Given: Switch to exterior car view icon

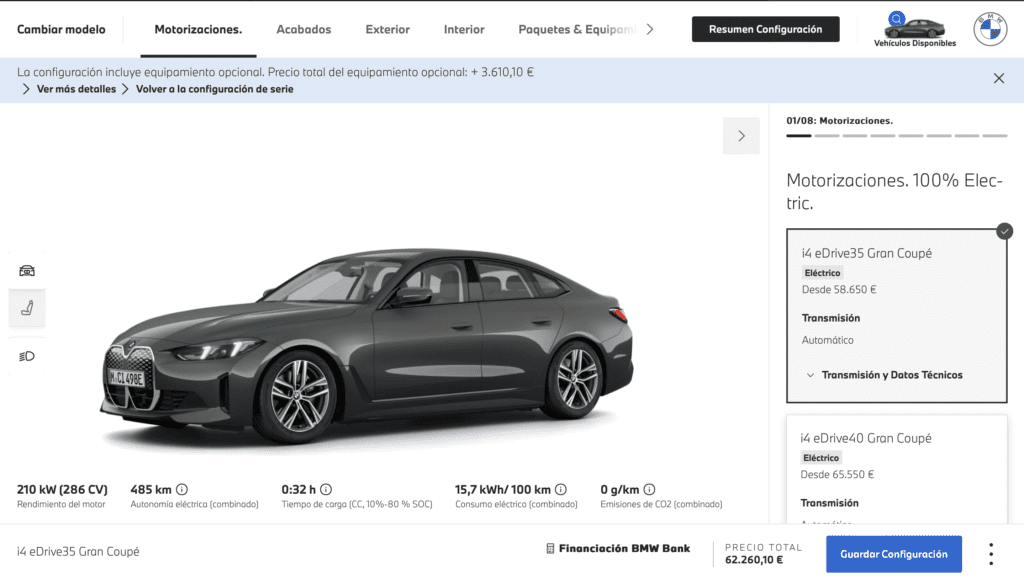Looking at the screenshot, I should [27, 270].
